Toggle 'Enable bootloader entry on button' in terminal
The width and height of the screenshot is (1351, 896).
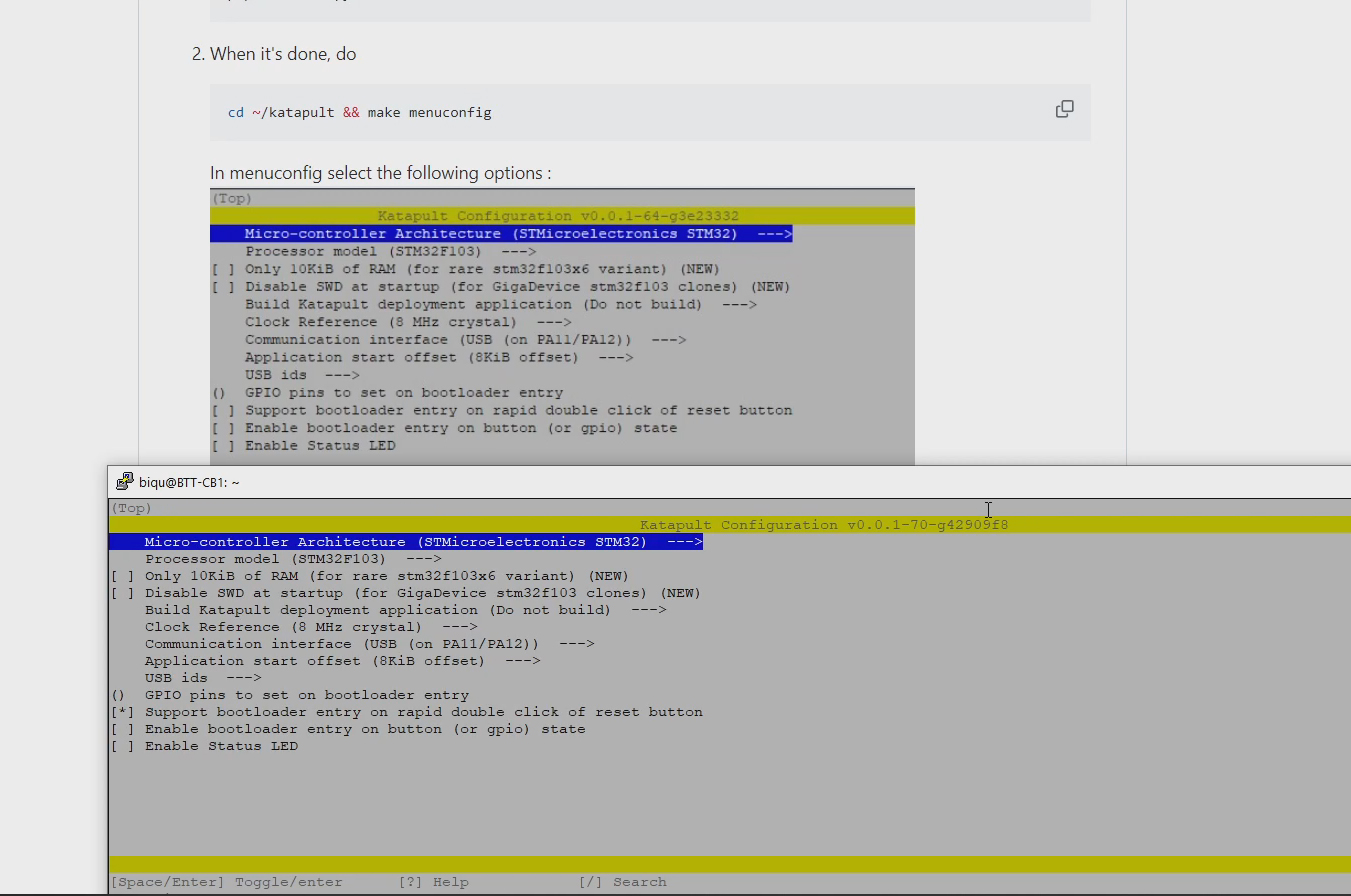click(x=123, y=729)
